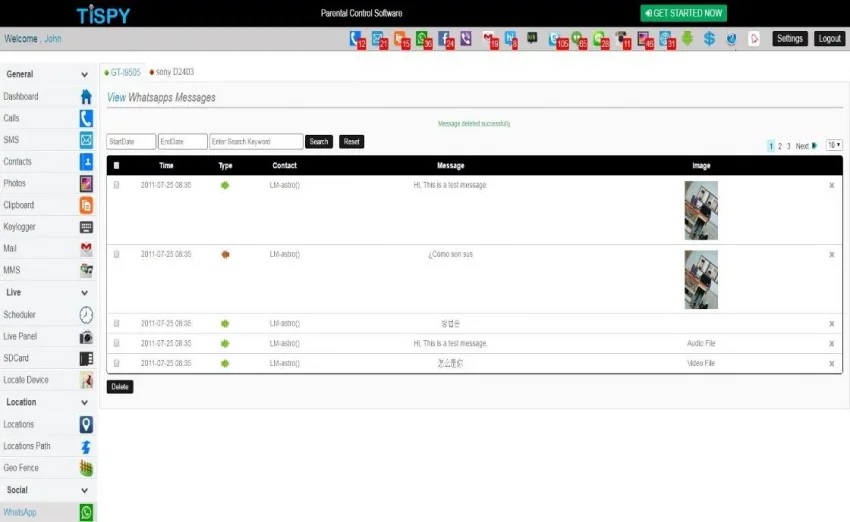Go to page 3 of messages
The width and height of the screenshot is (850, 522).
coord(788,146)
